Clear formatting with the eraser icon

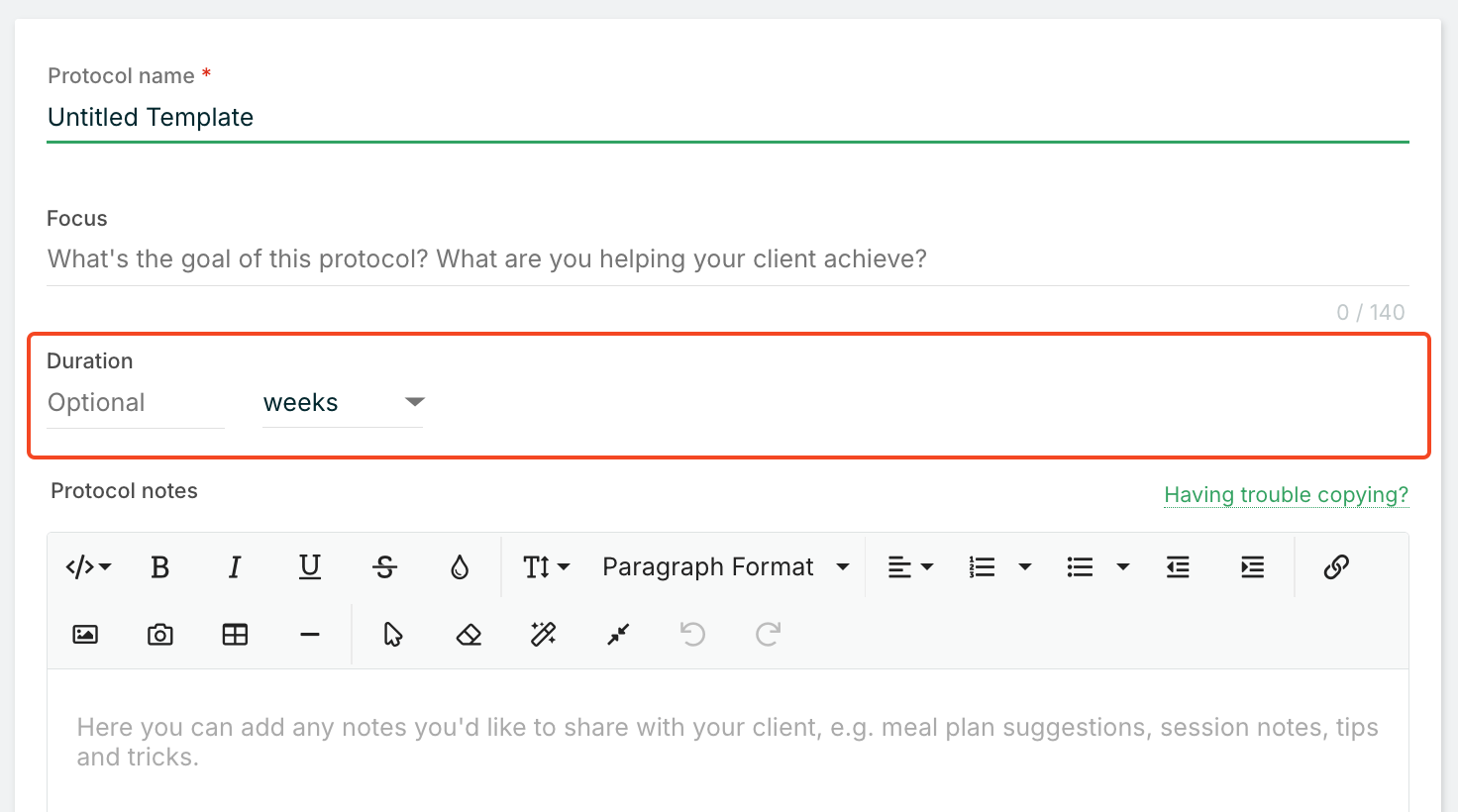click(469, 635)
